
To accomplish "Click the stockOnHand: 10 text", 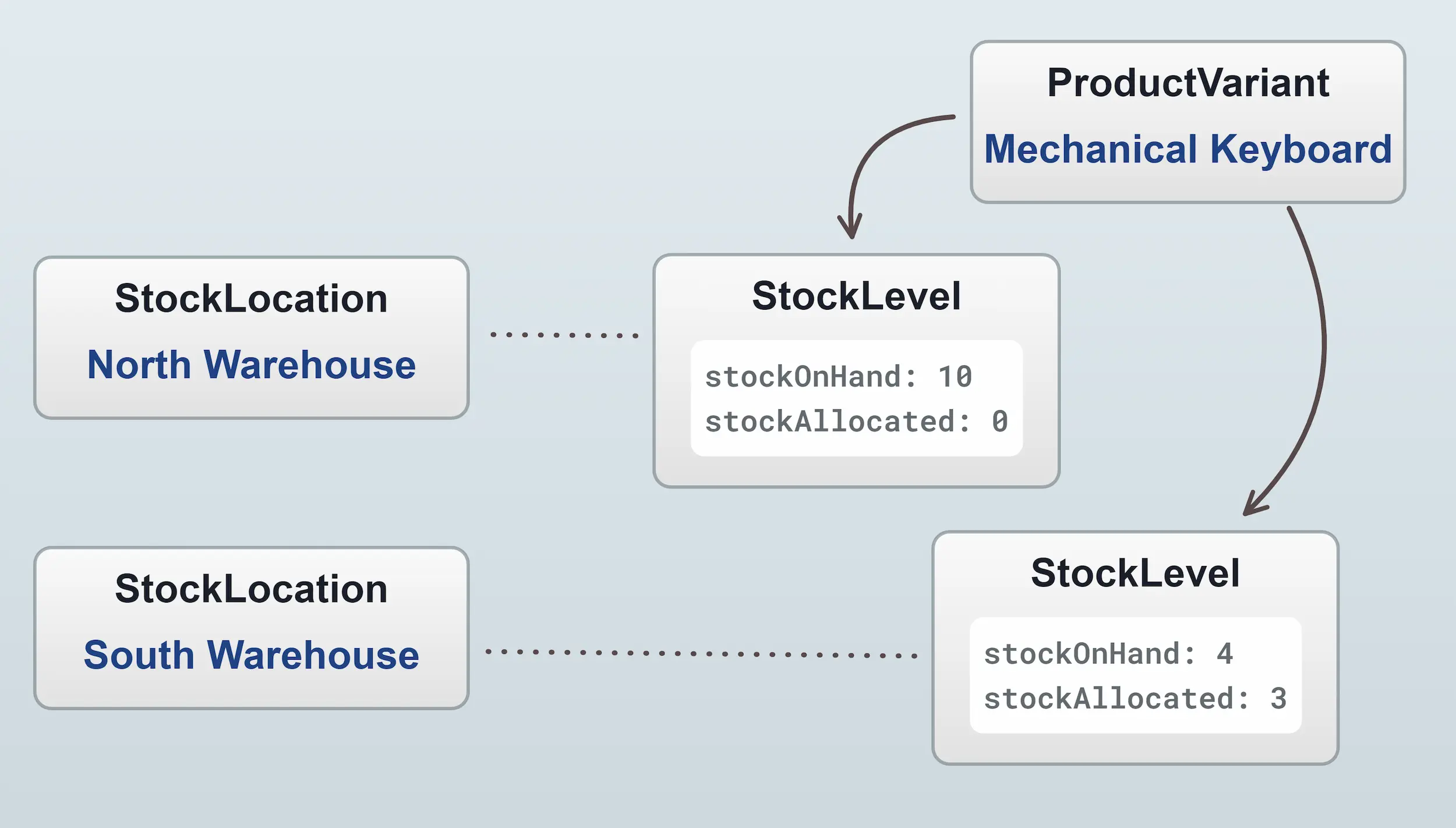I will click(x=837, y=377).
